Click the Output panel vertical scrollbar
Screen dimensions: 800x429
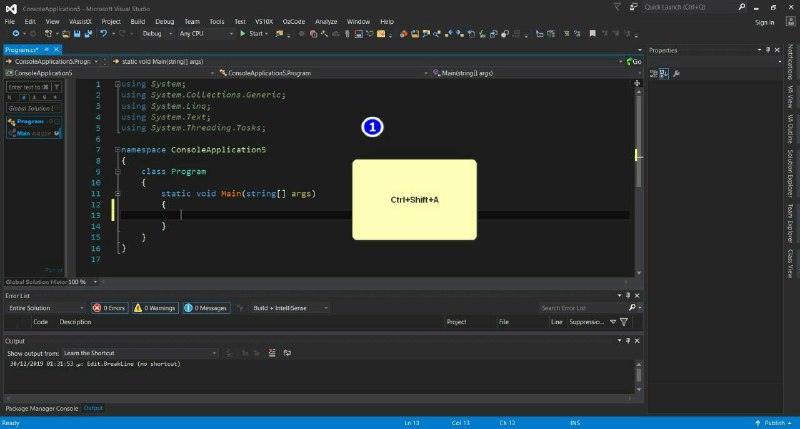coord(638,376)
